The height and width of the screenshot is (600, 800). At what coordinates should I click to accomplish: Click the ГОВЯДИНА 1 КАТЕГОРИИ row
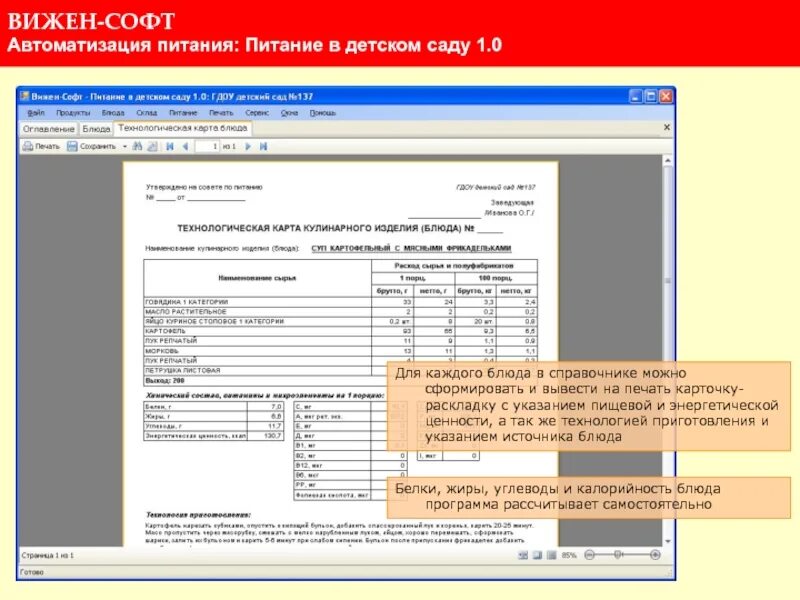(340, 302)
